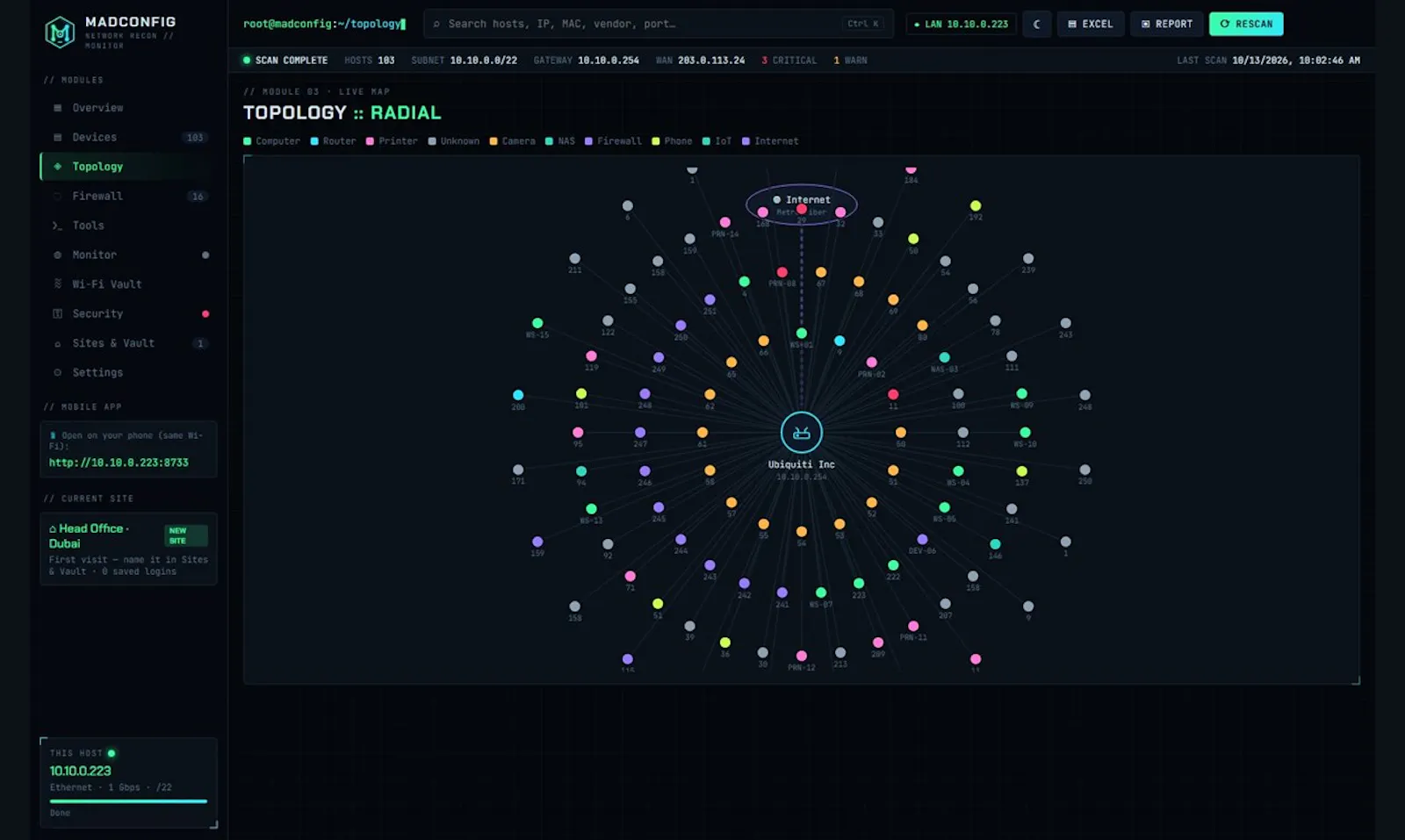Generate a REPORT
Viewport: 1405px width, 840px height.
pyautogui.click(x=1167, y=24)
